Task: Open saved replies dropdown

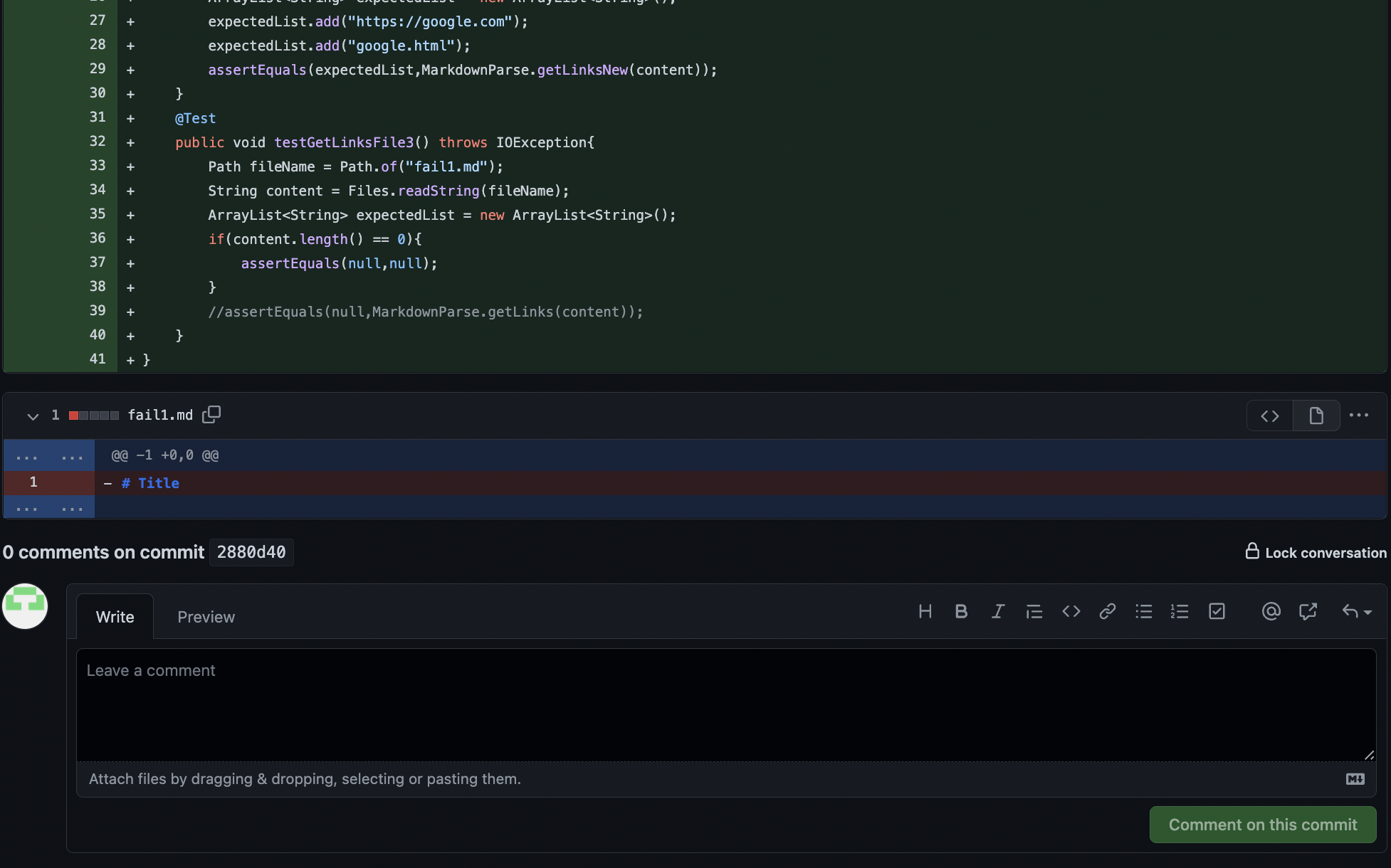Action: point(1356,611)
